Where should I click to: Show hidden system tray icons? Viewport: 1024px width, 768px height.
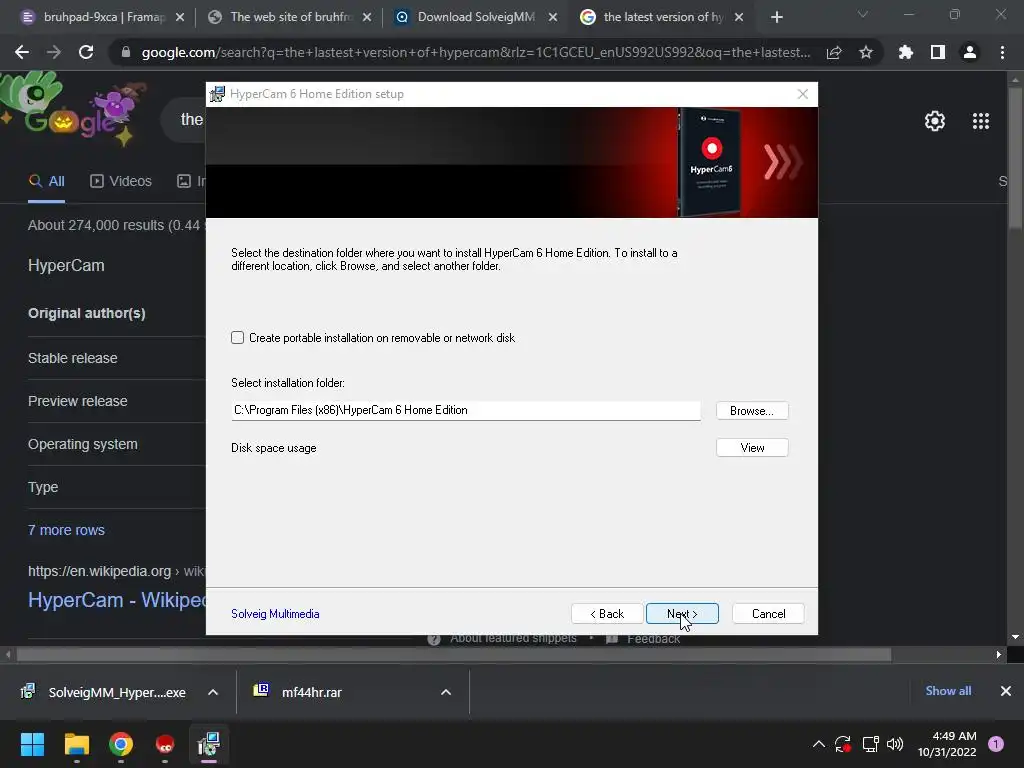pyautogui.click(x=818, y=744)
